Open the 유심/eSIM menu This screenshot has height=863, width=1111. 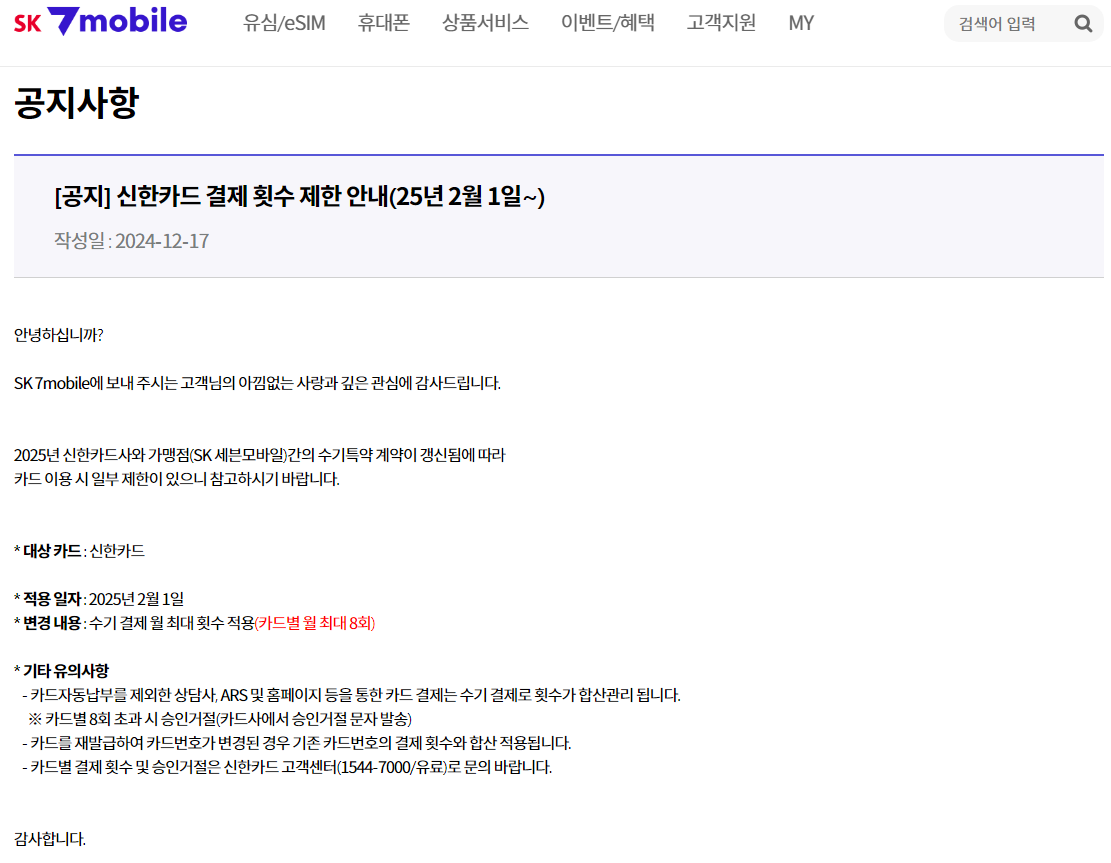(284, 23)
